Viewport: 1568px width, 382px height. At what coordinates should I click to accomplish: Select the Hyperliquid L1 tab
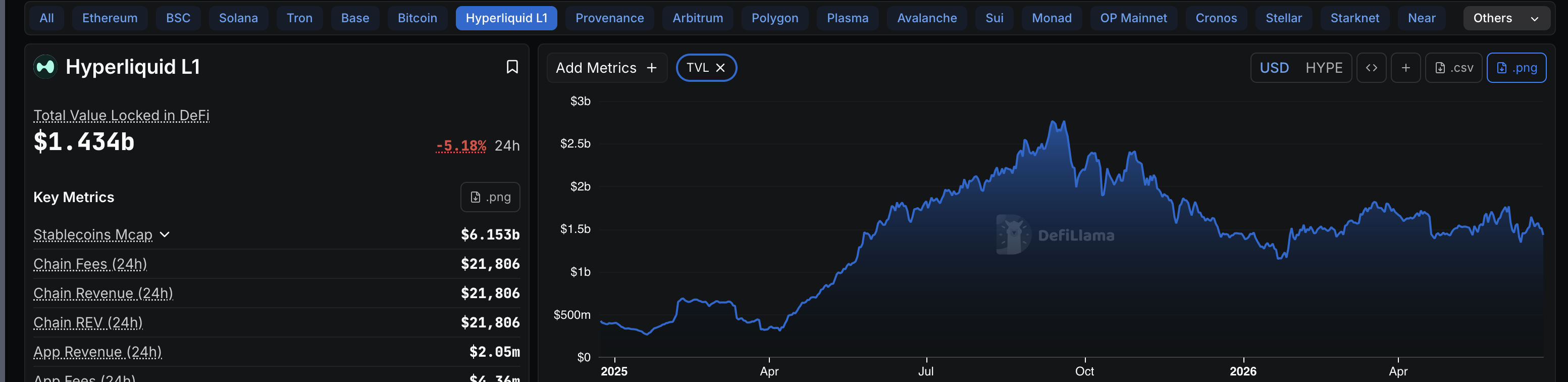point(506,18)
